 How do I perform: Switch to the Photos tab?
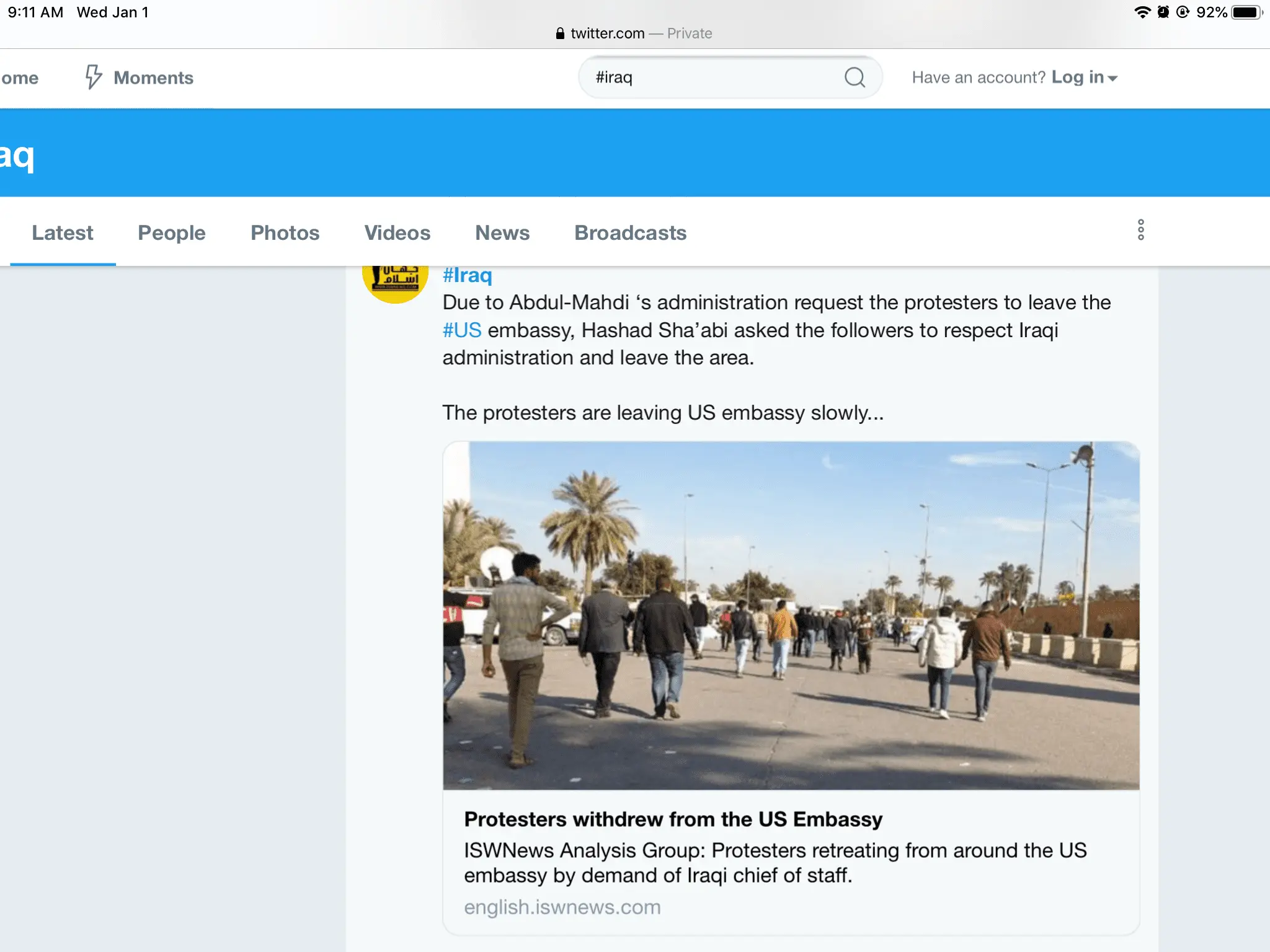[x=285, y=233]
